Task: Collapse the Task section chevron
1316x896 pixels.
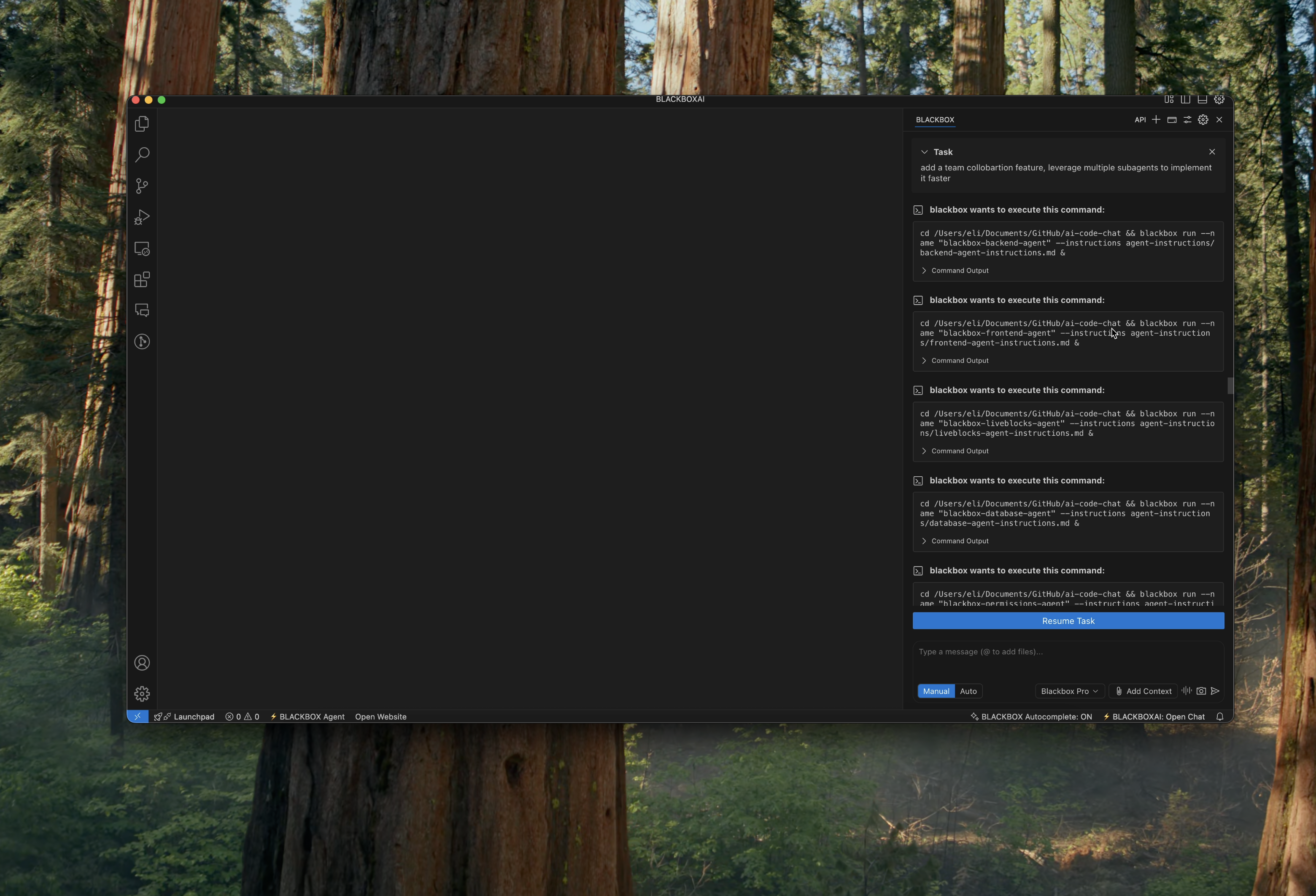Action: [x=924, y=152]
